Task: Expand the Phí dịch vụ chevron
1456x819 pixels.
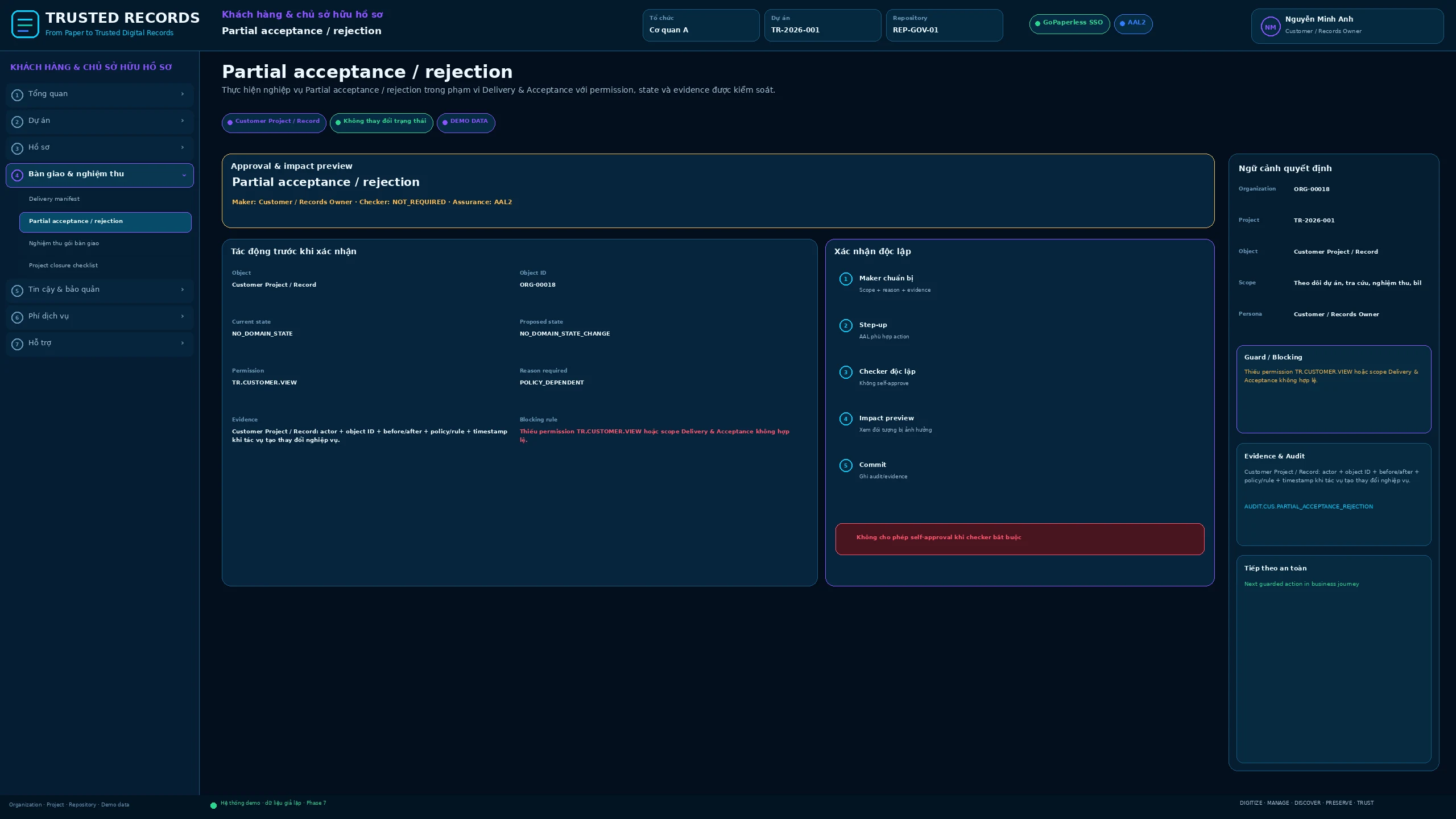Action: click(x=183, y=316)
